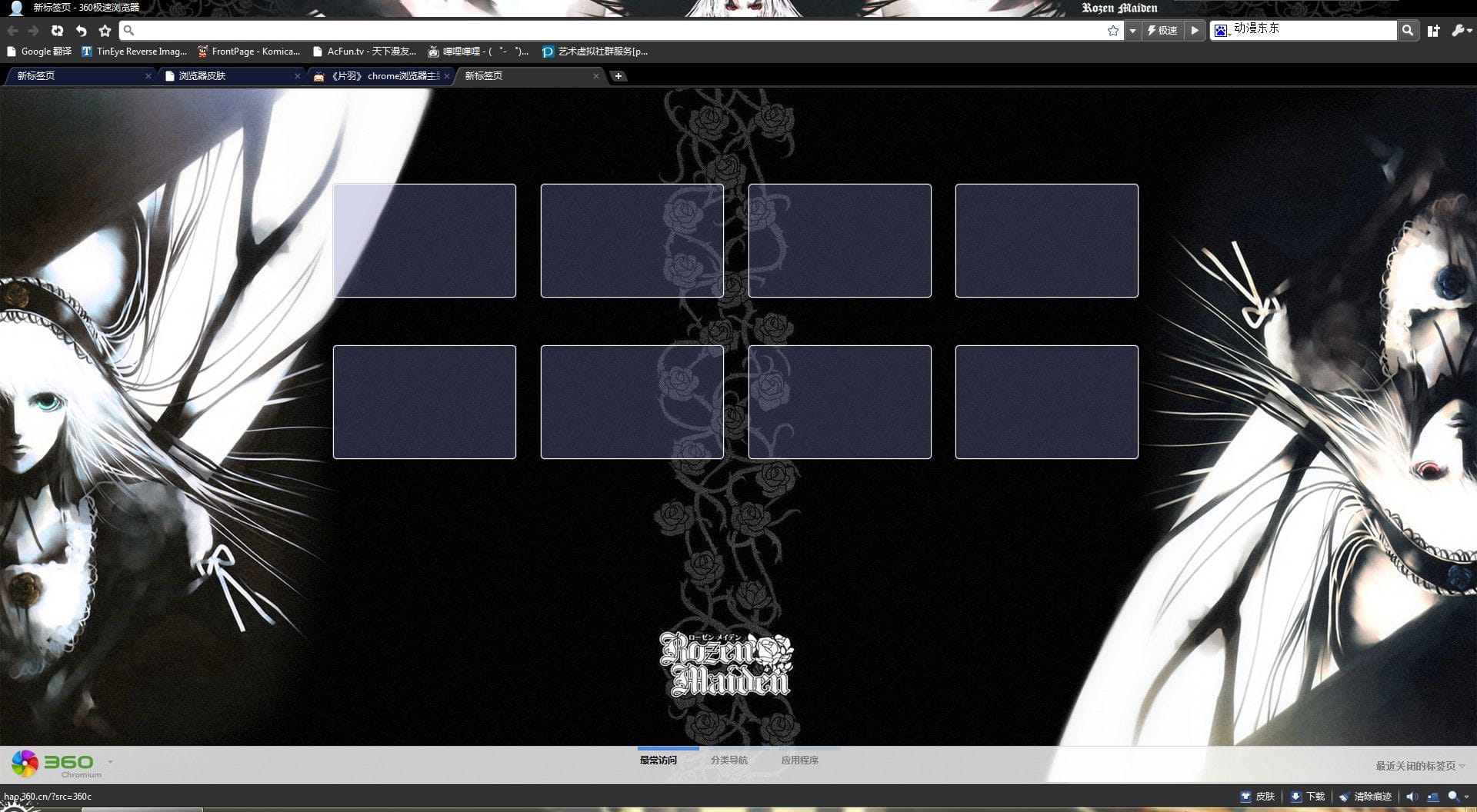Screen dimensions: 1477x812
Task: Click the browser Back arrow
Action: tap(12, 31)
